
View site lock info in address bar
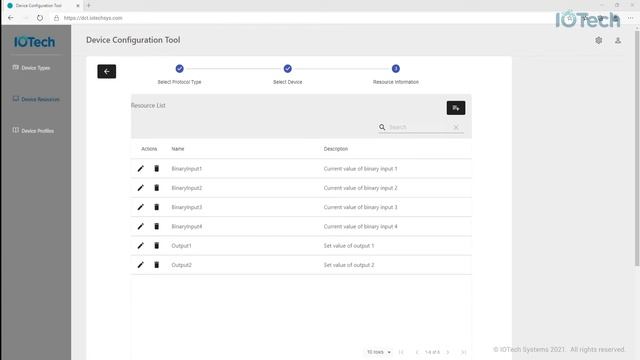coord(56,18)
